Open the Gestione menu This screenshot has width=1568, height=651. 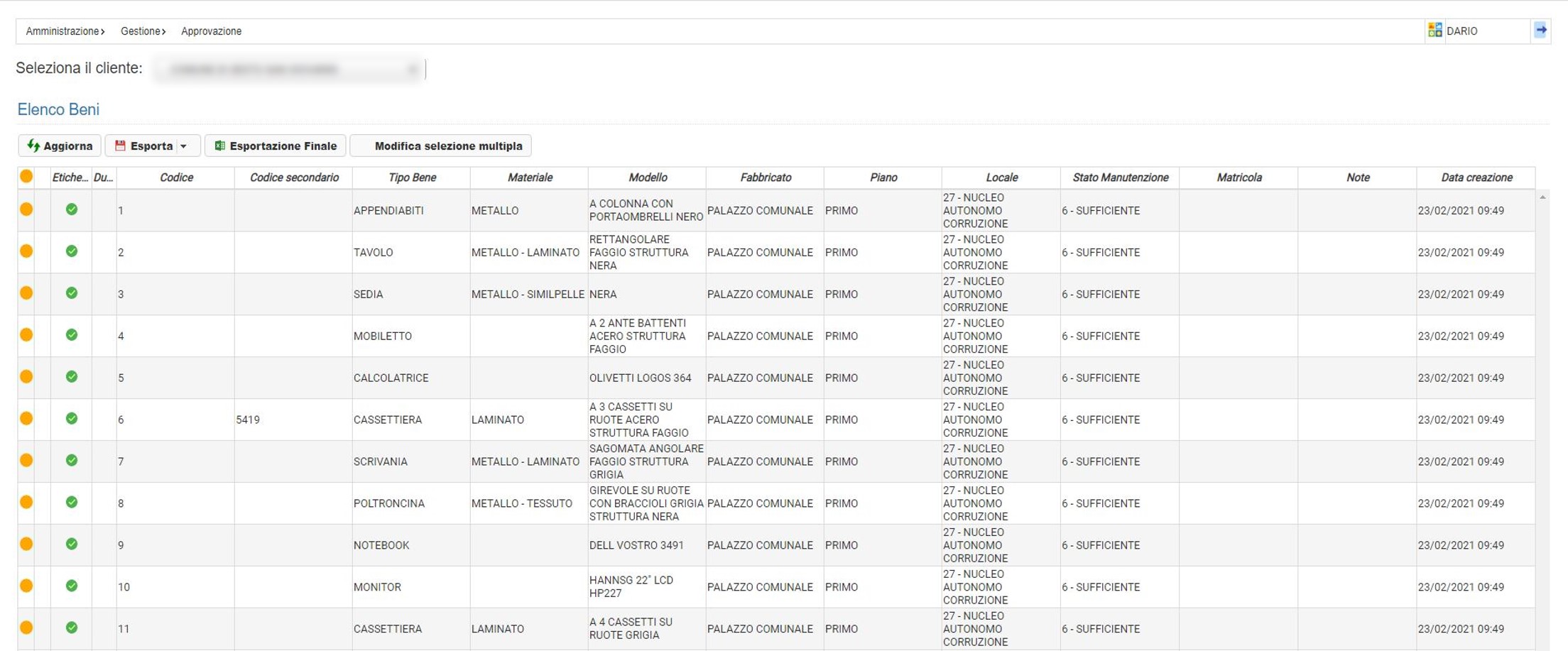pos(143,31)
